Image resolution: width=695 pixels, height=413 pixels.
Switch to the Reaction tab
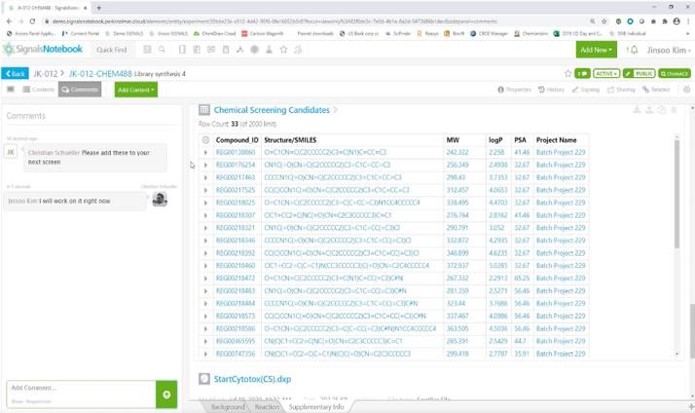(267, 407)
